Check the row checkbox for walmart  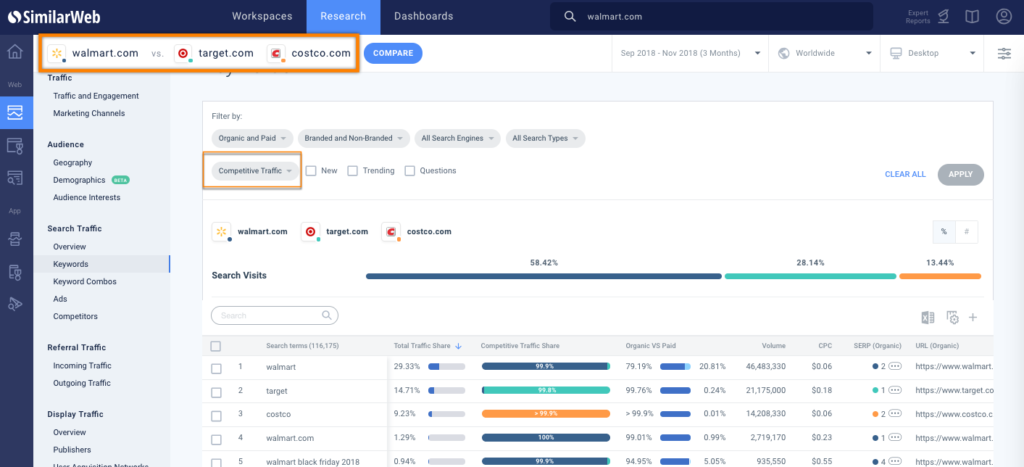coord(216,369)
